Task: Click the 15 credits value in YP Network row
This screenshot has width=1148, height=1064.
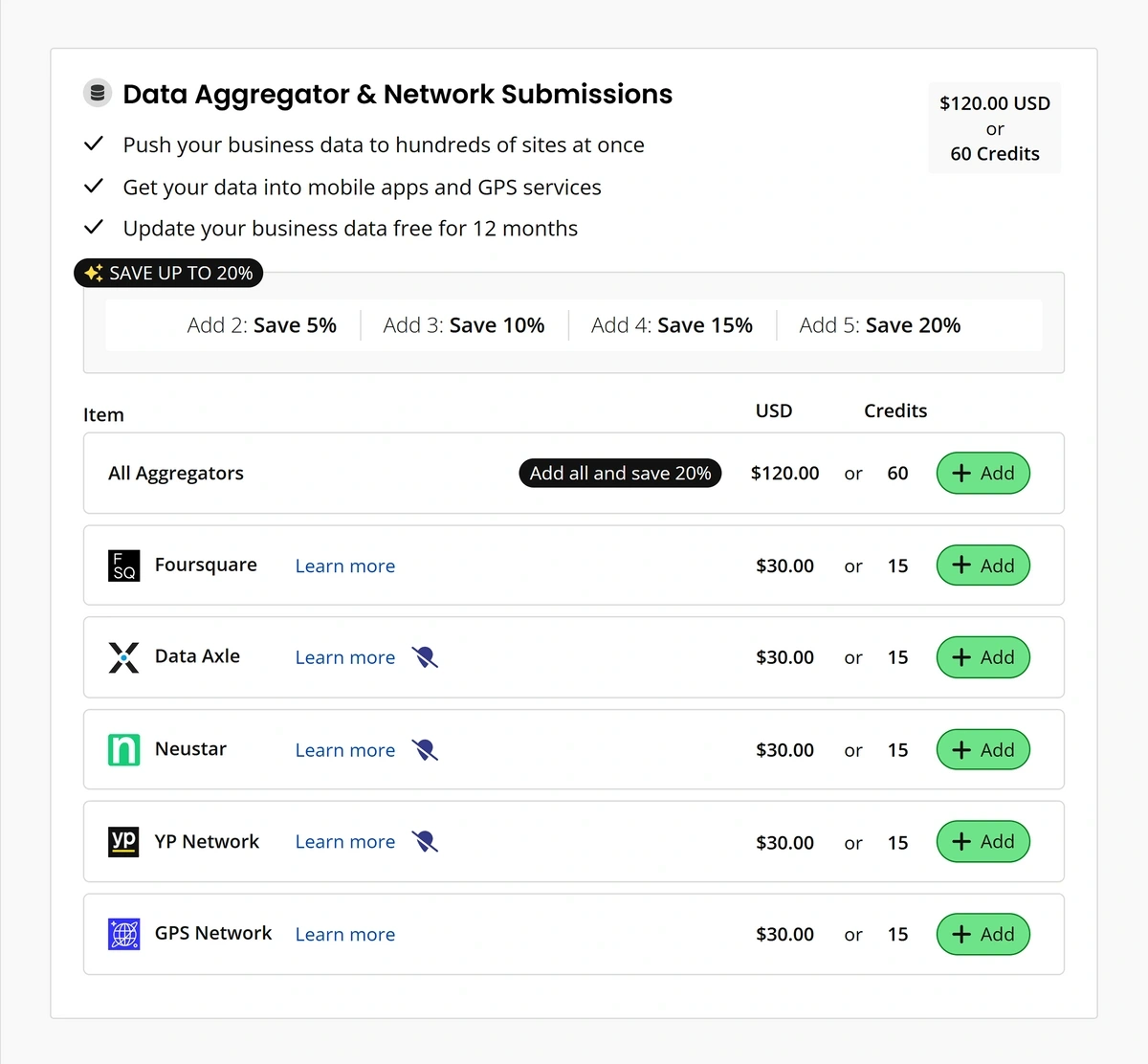Action: coord(897,843)
